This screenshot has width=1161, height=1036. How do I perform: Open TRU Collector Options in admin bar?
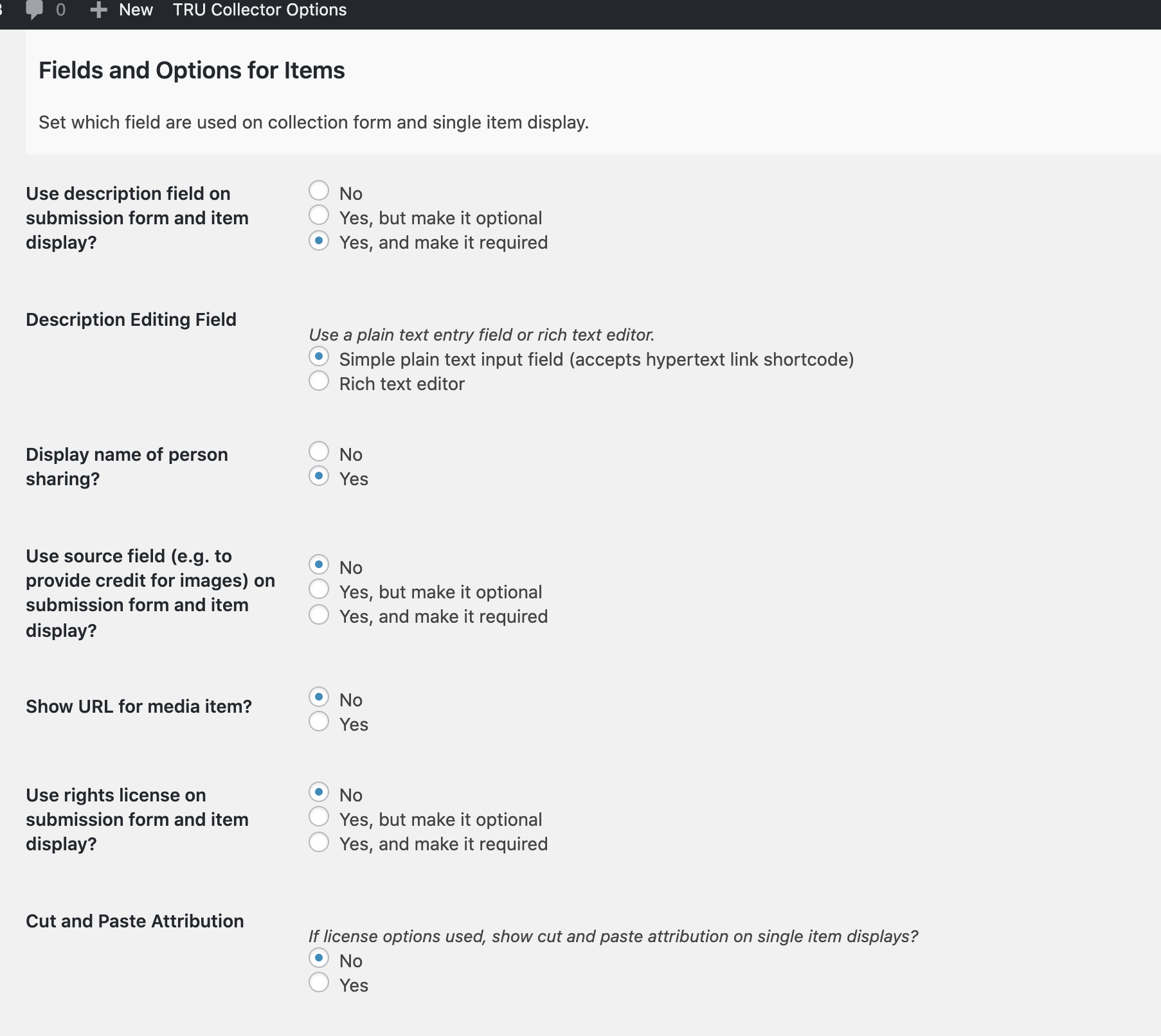pyautogui.click(x=260, y=10)
